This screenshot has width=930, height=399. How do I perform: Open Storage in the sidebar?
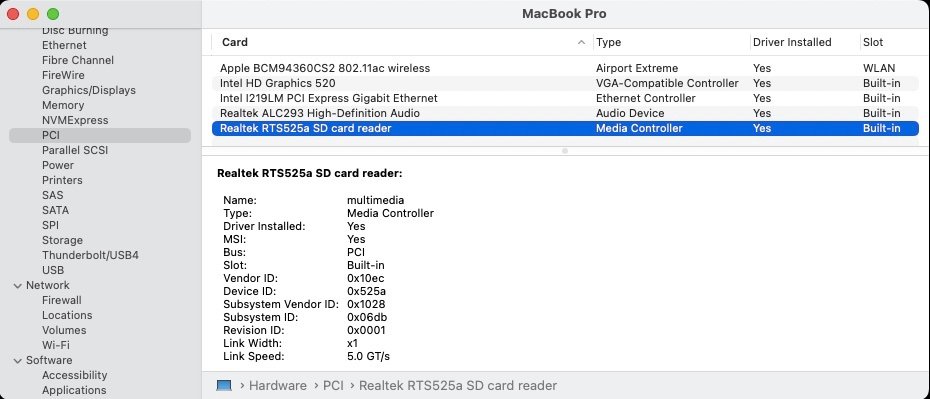[62, 240]
